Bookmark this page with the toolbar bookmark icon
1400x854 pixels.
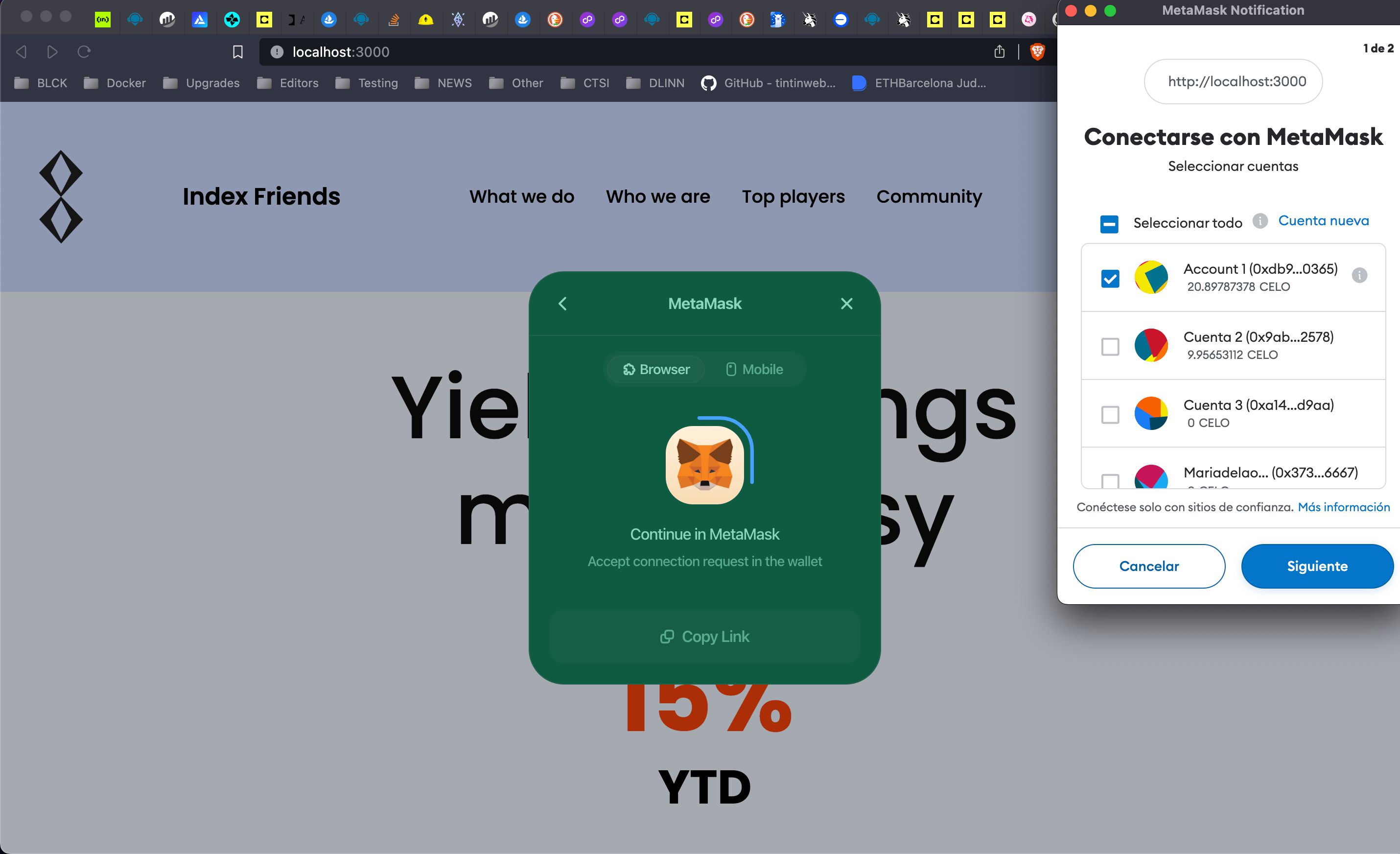tap(238, 52)
